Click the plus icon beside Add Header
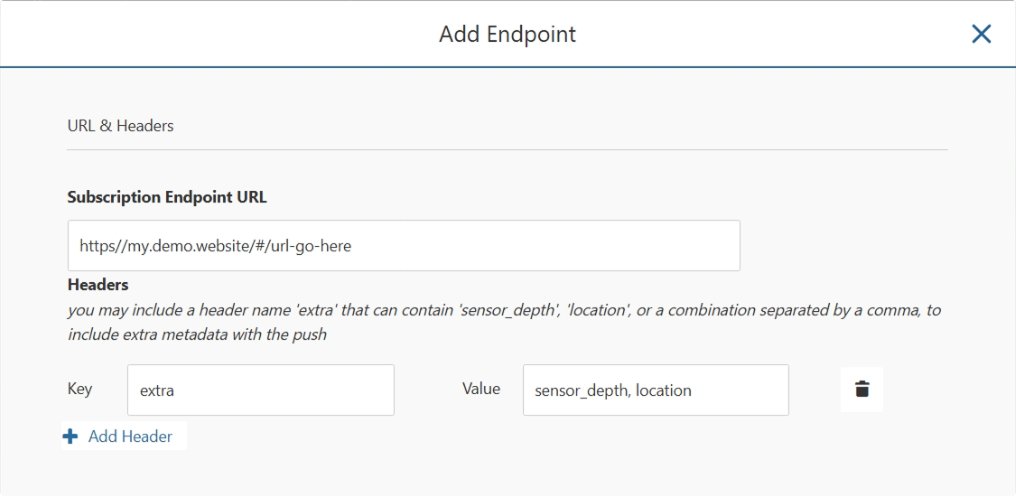 [x=71, y=436]
